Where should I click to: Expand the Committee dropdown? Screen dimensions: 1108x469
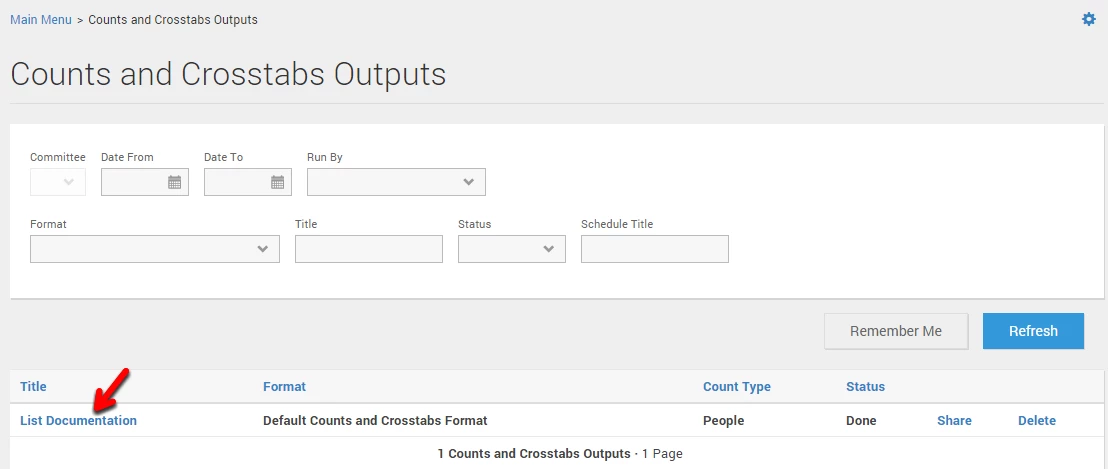point(58,182)
